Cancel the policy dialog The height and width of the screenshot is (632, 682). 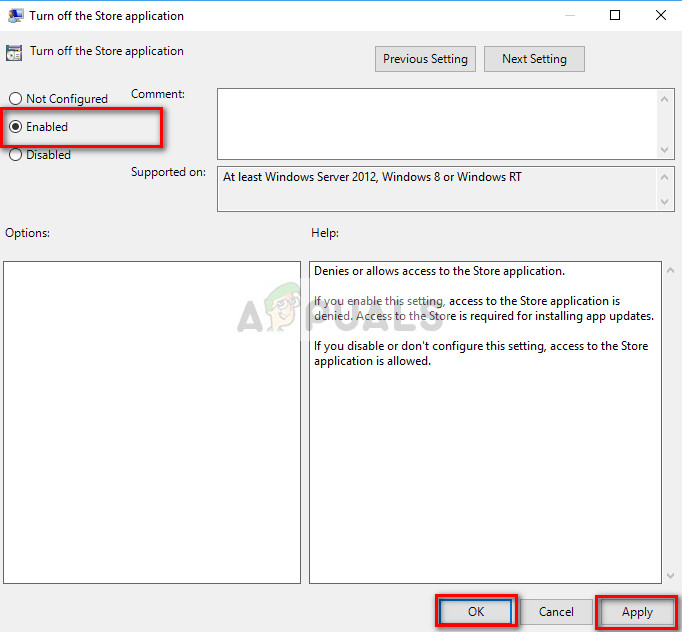556,612
